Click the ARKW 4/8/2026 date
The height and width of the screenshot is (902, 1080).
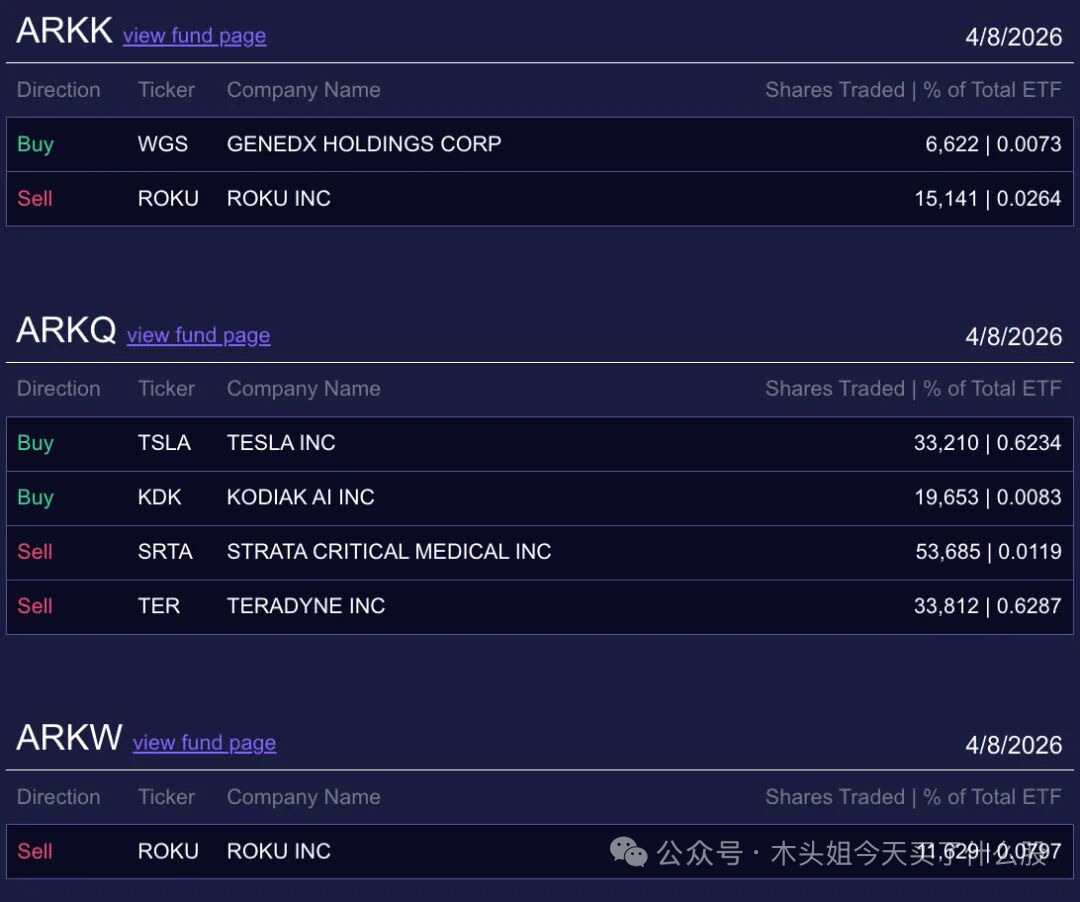[x=1013, y=745]
